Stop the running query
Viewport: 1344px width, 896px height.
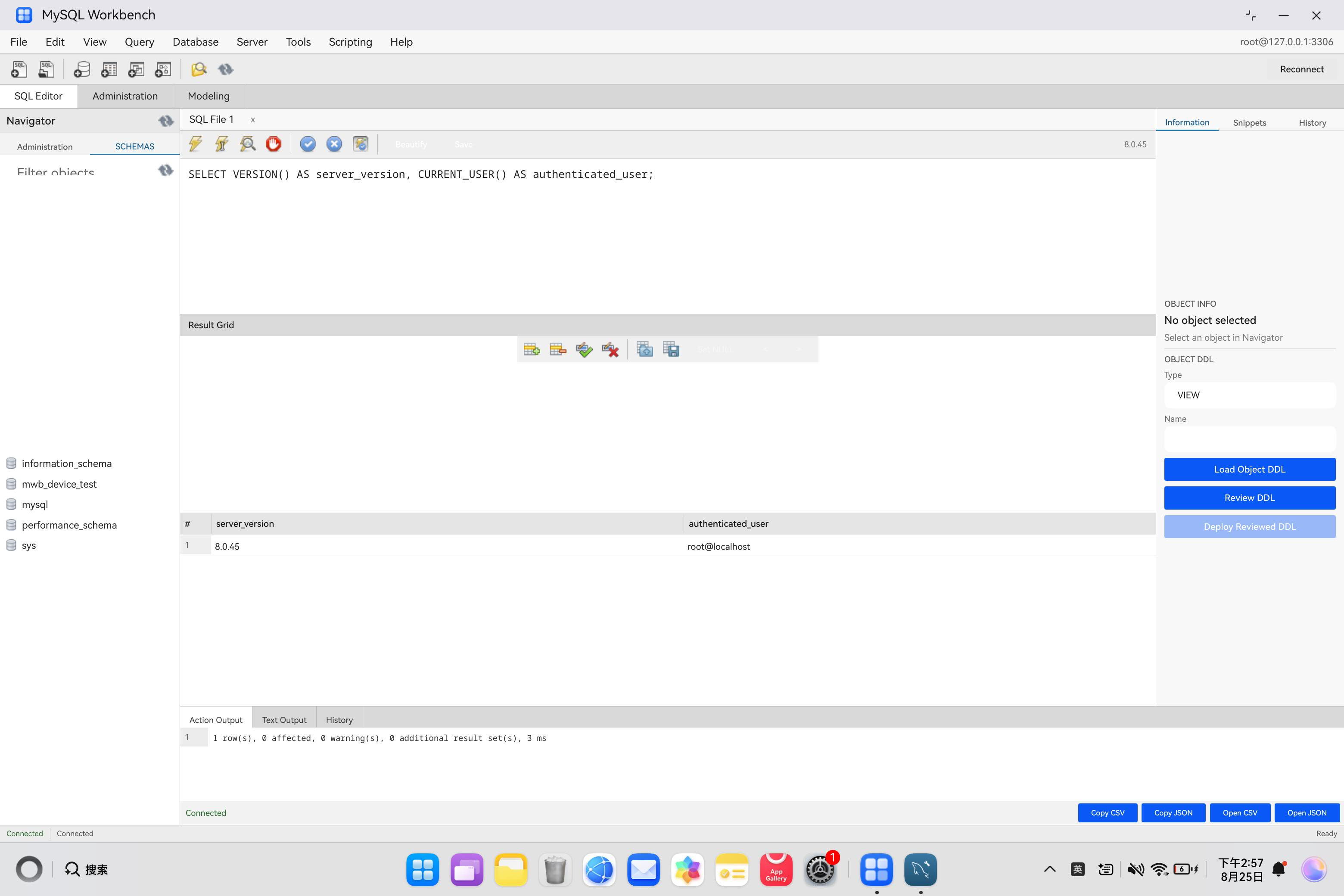click(274, 144)
